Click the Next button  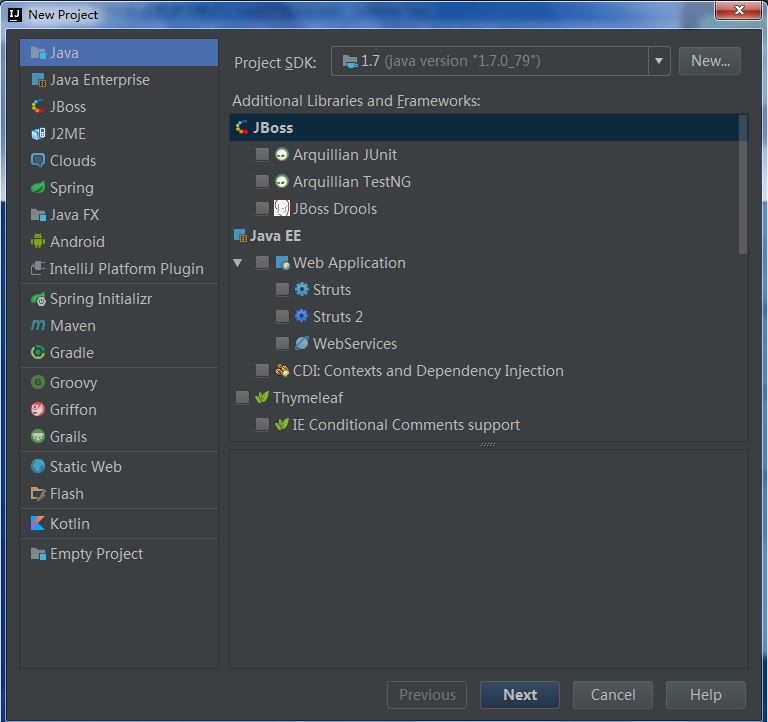click(x=520, y=695)
